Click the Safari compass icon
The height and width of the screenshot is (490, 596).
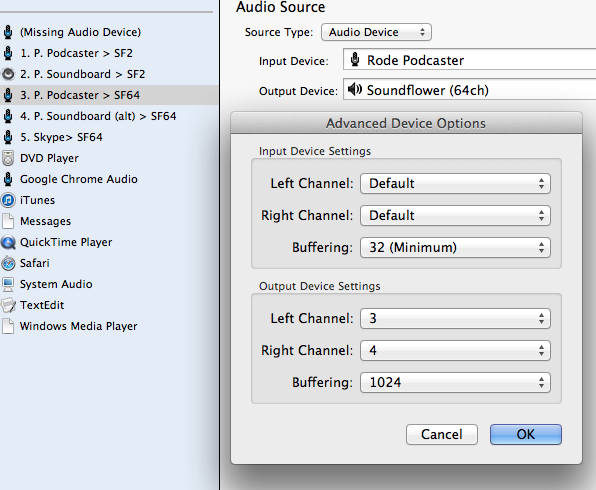8,263
